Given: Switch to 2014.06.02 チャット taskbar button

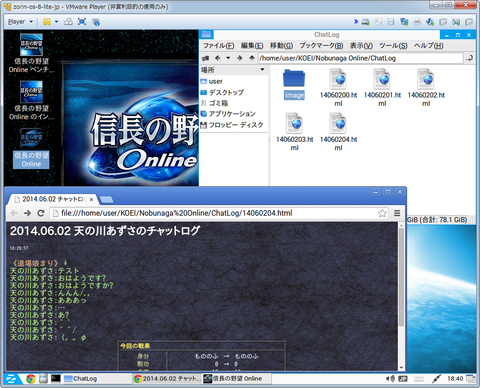Looking at the screenshot, I should [x=168, y=379].
